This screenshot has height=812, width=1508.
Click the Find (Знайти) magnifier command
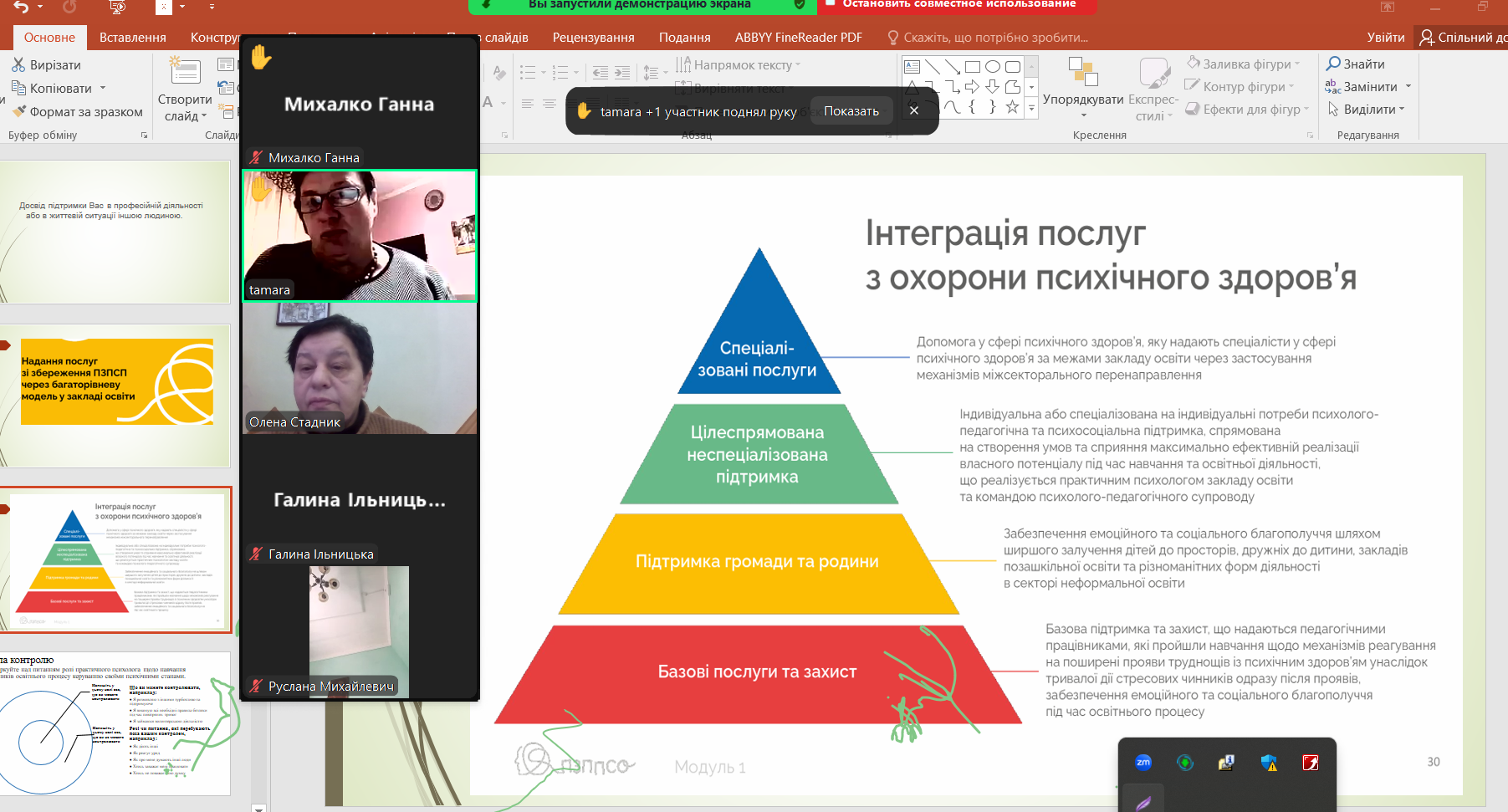click(1356, 64)
